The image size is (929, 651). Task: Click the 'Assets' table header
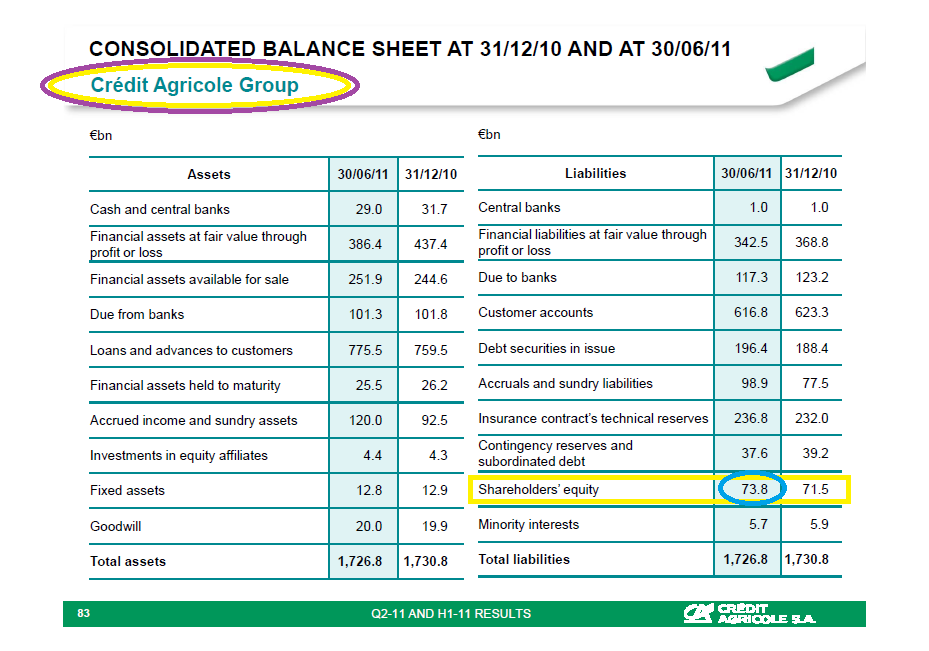[x=209, y=174]
